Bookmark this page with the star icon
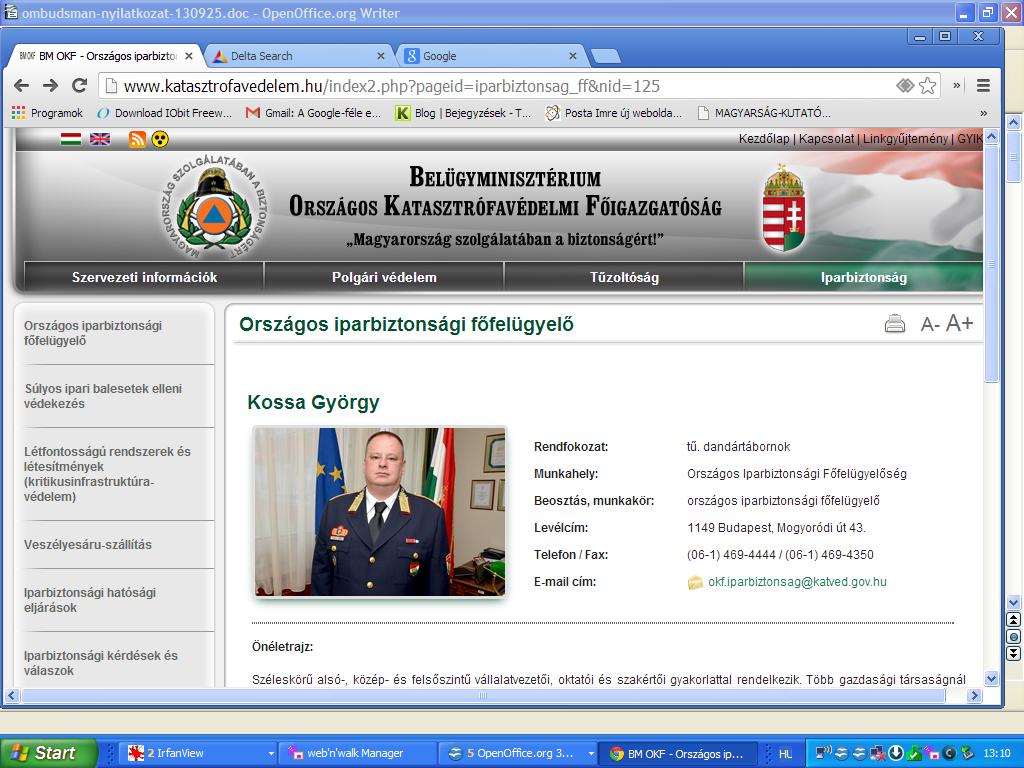 [x=927, y=86]
